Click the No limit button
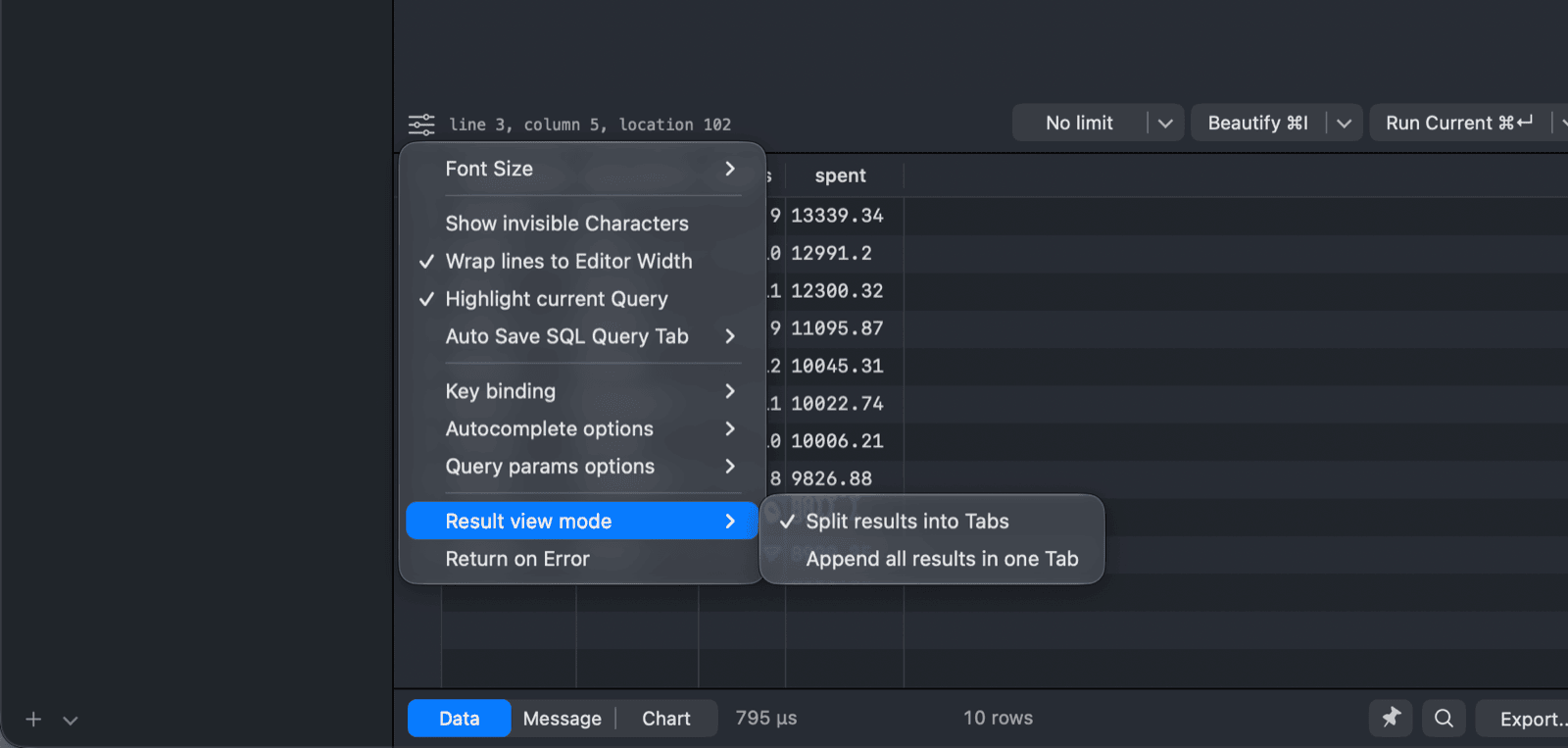This screenshot has height=748, width=1568. click(1079, 124)
